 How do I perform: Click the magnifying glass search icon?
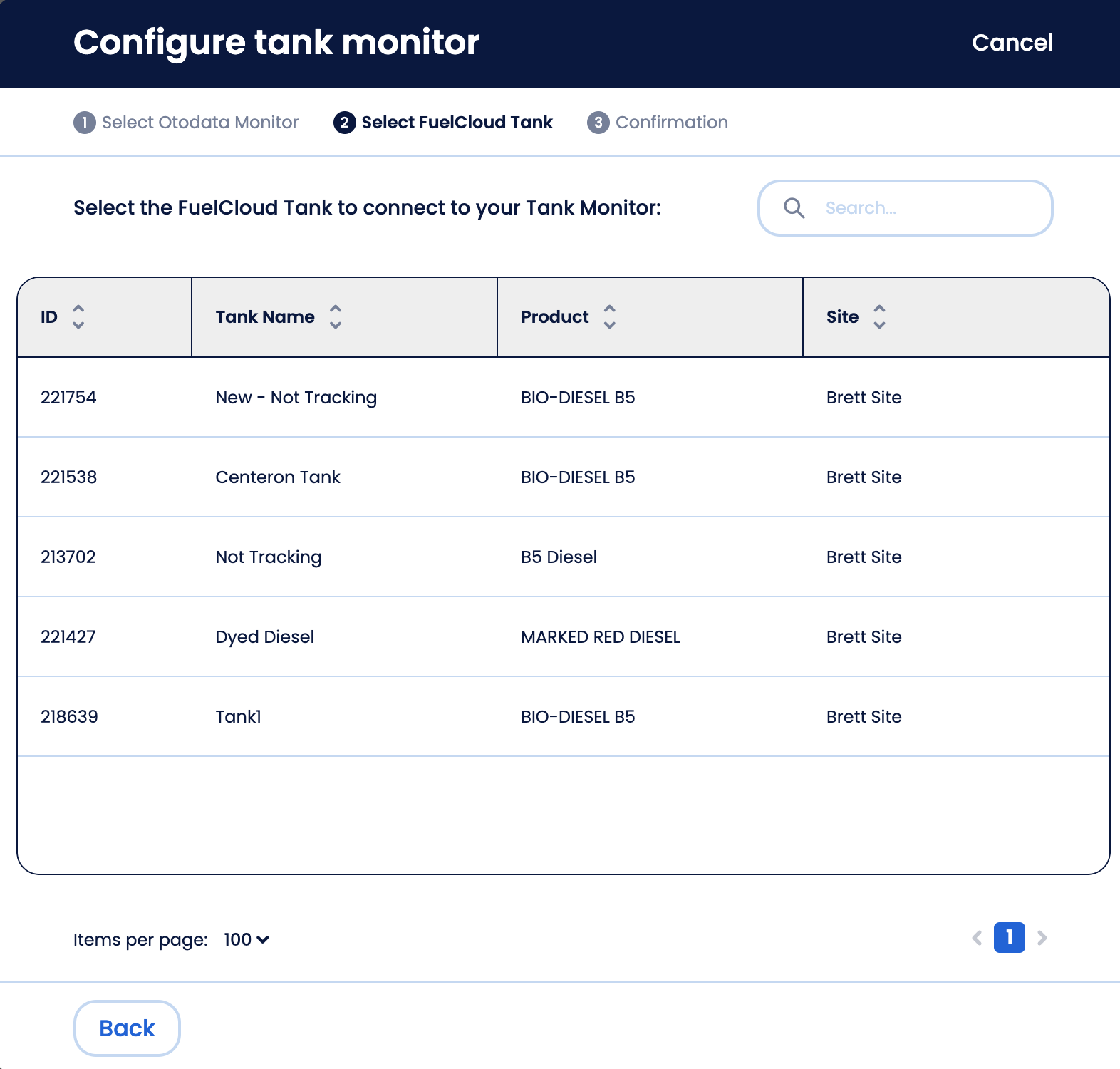794,208
